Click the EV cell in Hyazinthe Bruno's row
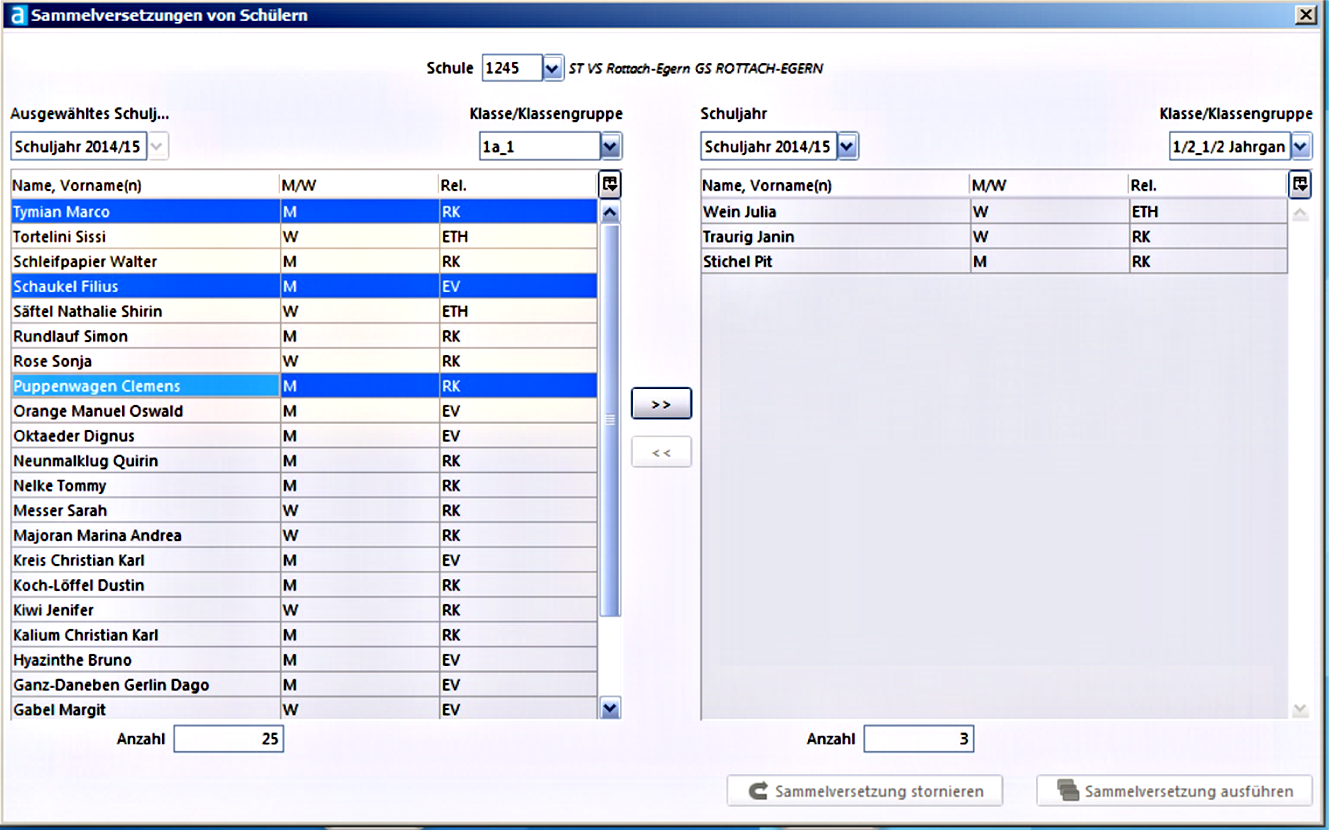The width and height of the screenshot is (1329, 830). point(518,660)
